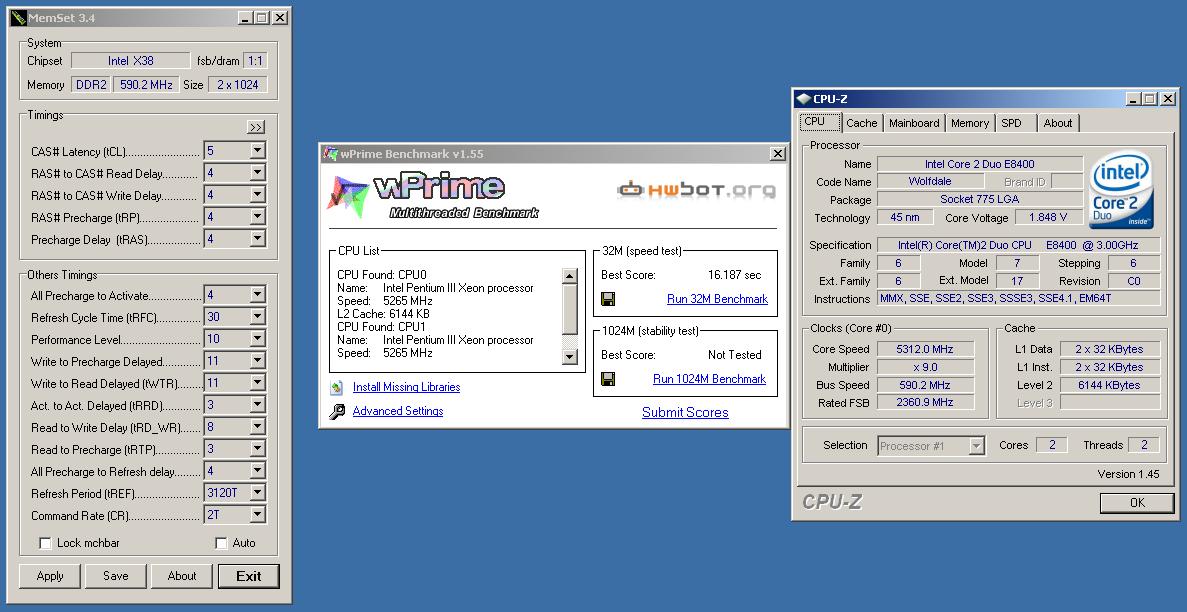Image resolution: width=1187 pixels, height=612 pixels.
Task: Open the About tab in CPU-Z
Action: (1058, 123)
